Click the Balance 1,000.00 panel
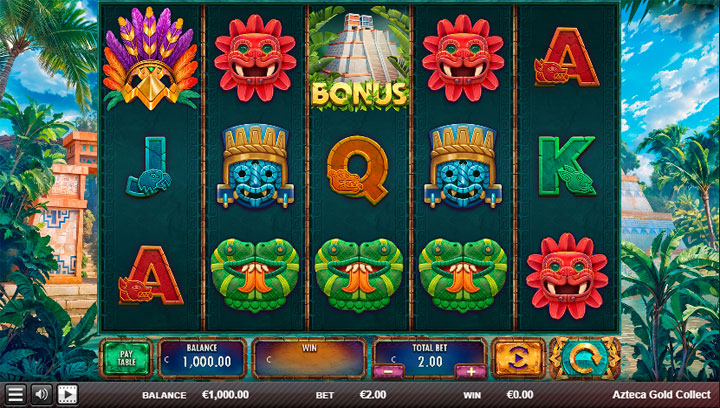Image resolution: width=720 pixels, height=408 pixels. [x=202, y=358]
